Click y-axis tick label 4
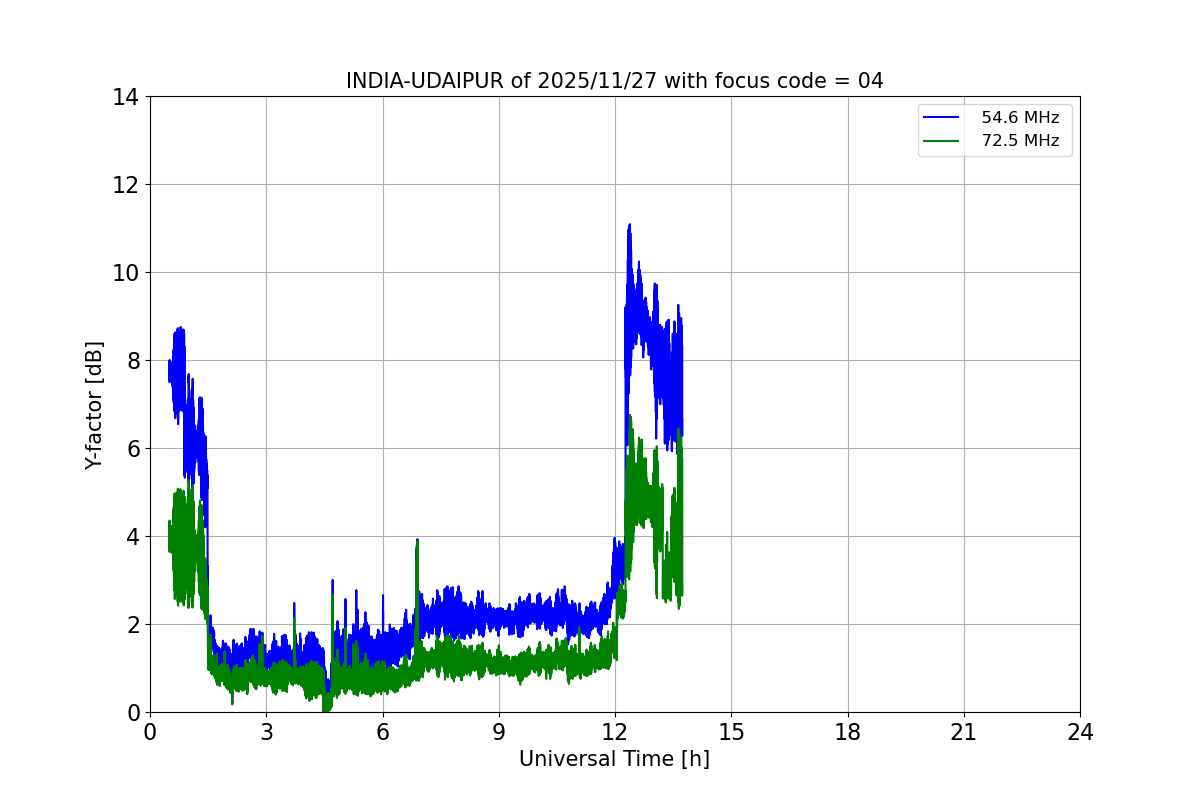Screen dimensions: 1200x800 (132, 537)
